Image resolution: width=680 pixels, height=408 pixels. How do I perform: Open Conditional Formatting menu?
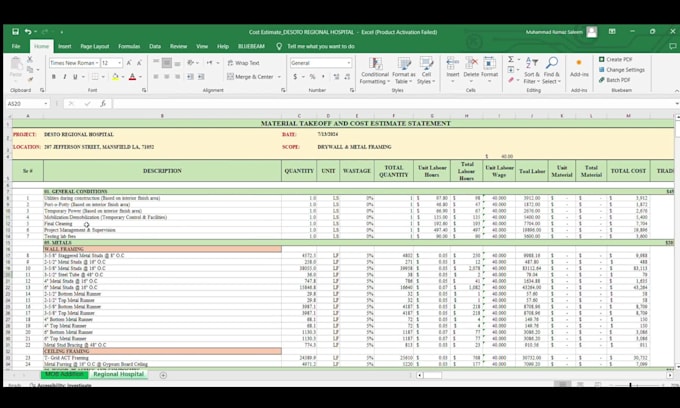pos(375,71)
